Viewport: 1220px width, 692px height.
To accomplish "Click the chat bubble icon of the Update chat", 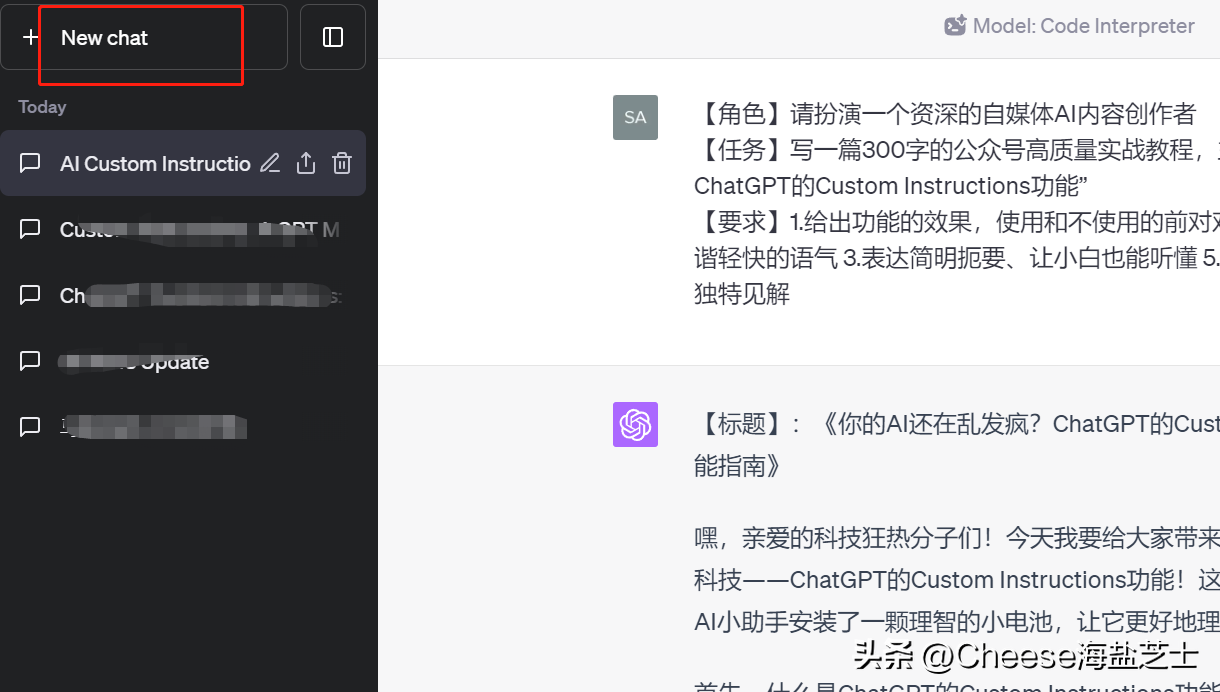I will pos(31,362).
